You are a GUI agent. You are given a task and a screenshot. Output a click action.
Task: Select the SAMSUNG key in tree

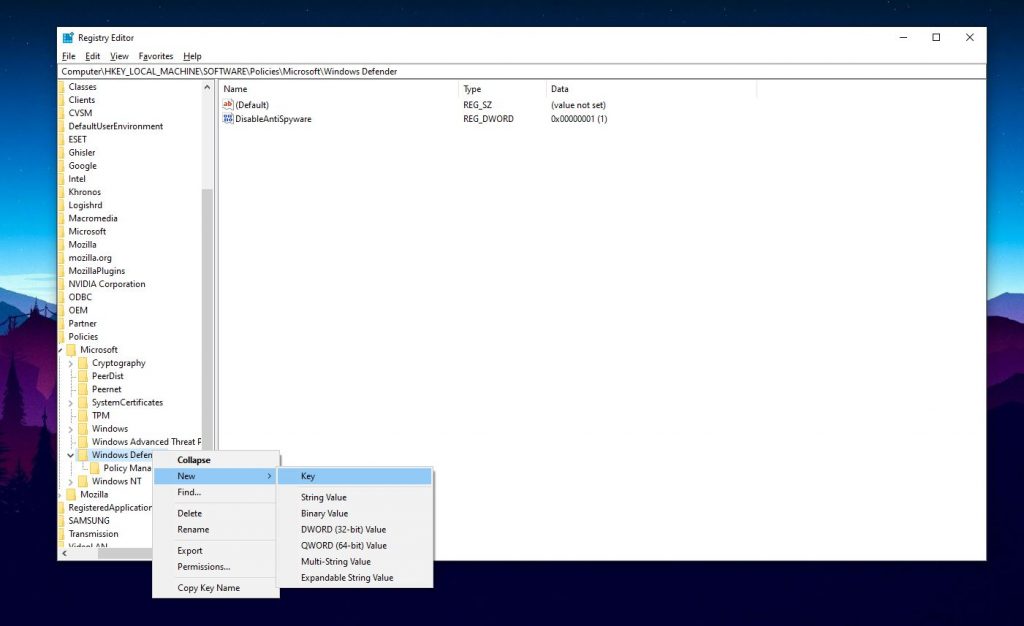pyautogui.click(x=89, y=521)
